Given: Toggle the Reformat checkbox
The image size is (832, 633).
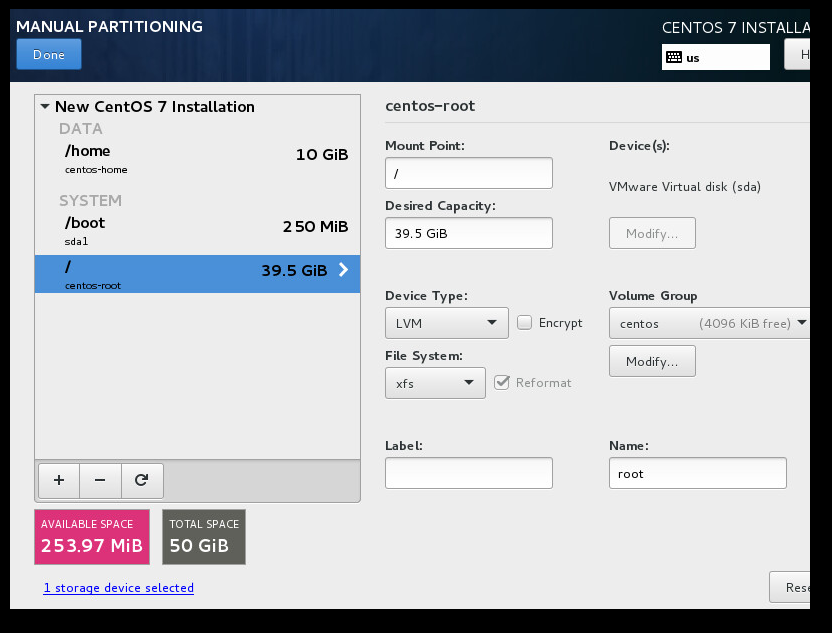Looking at the screenshot, I should click(x=501, y=383).
